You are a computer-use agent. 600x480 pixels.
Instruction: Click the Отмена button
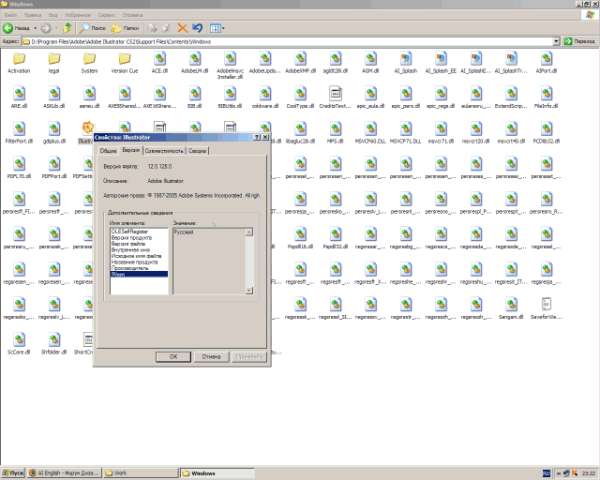pyautogui.click(x=211, y=356)
